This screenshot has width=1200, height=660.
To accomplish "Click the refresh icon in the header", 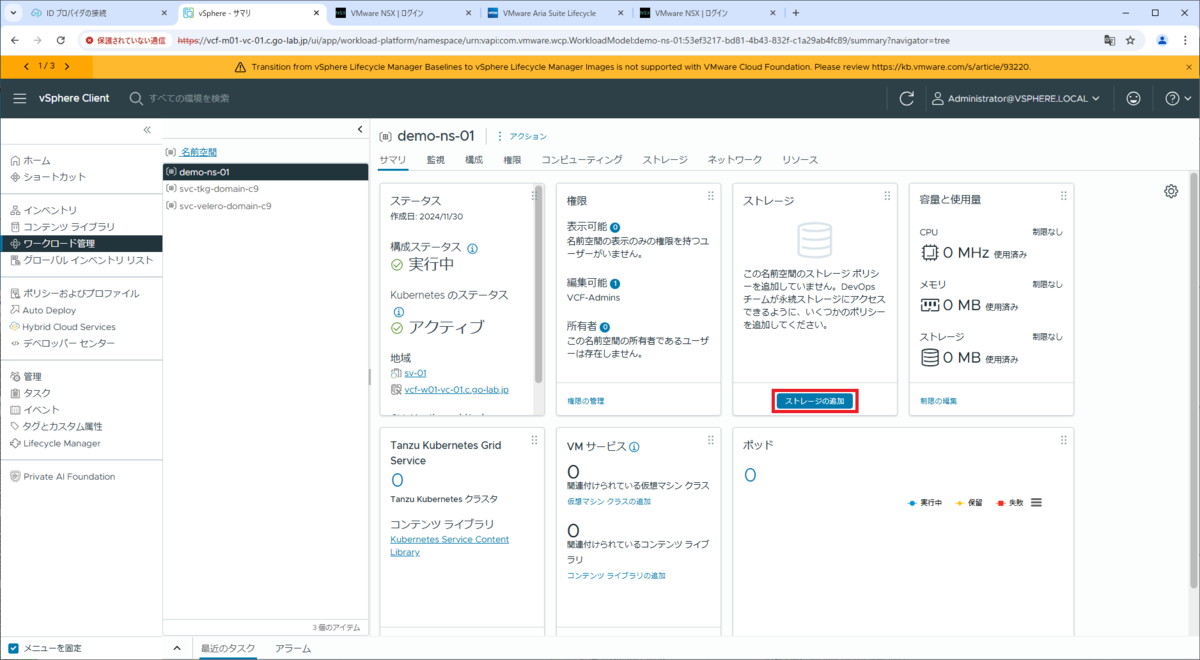I will (907, 98).
